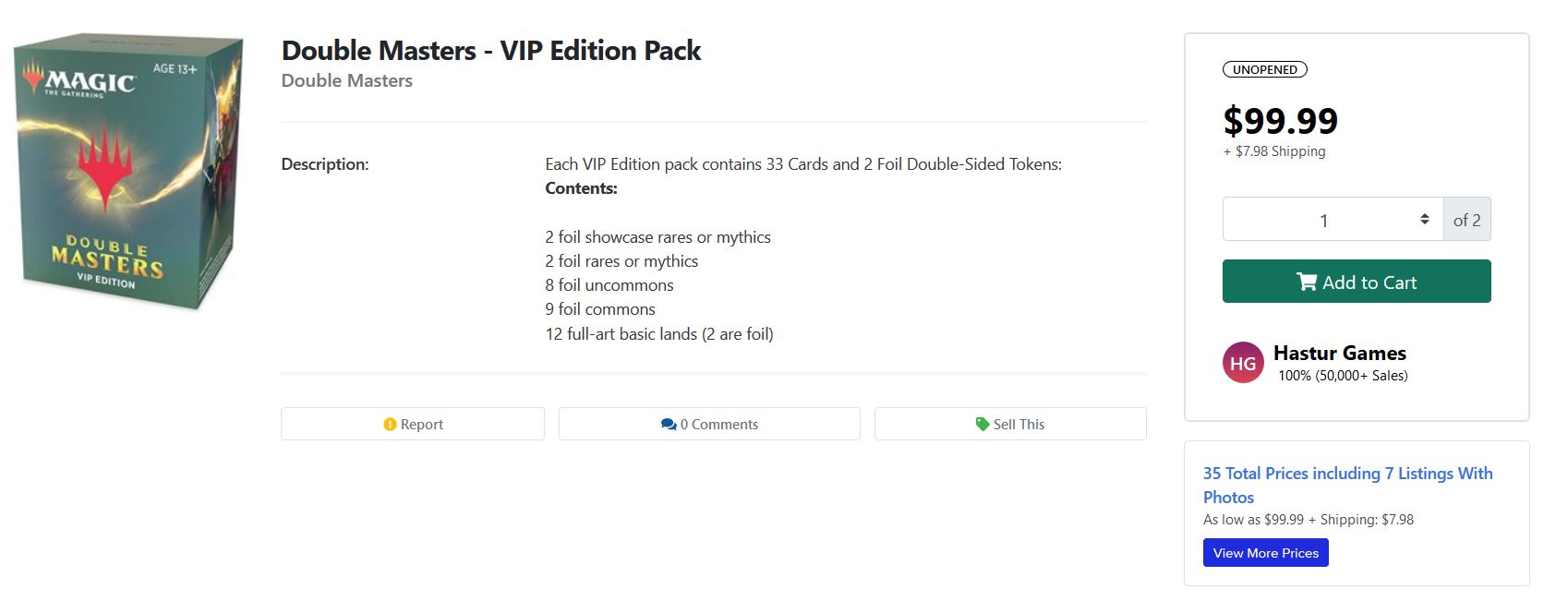
Task: Click the Double Masters - VIP Edition Pack title
Action: click(490, 50)
